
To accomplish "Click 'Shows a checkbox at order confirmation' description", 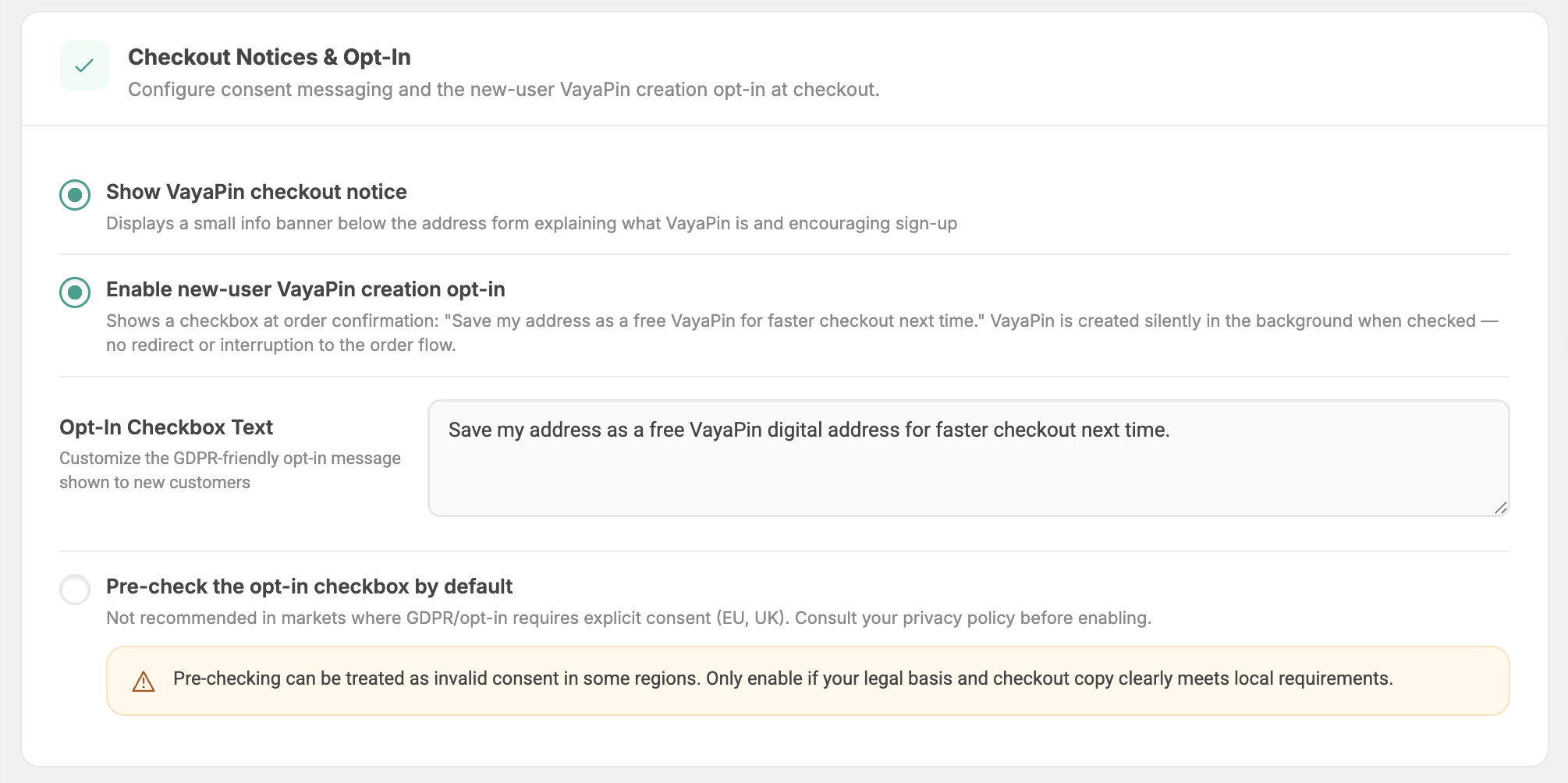I will [802, 333].
